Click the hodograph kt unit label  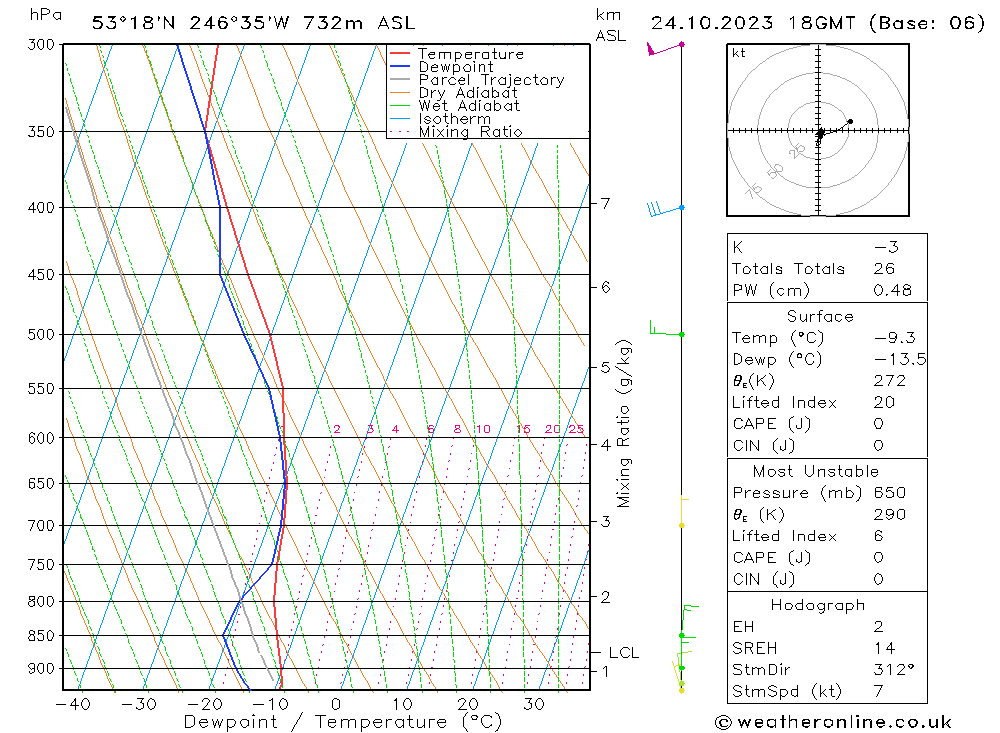(x=739, y=53)
